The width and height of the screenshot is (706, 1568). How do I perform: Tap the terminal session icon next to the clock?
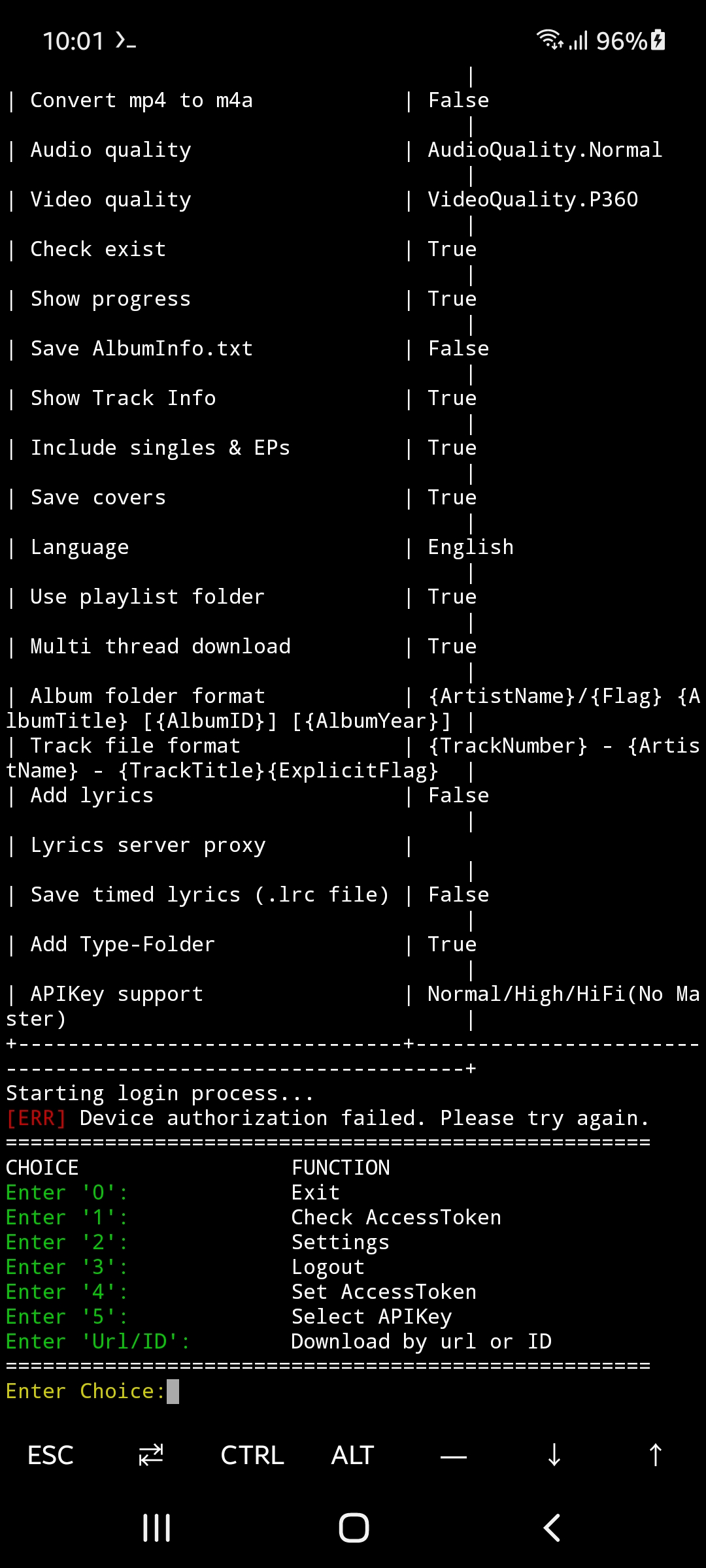click(x=126, y=42)
